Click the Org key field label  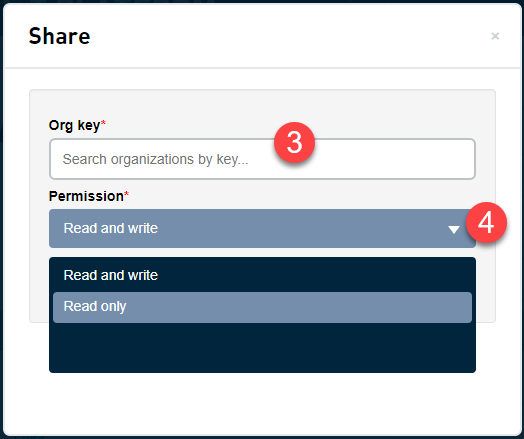[x=75, y=126]
